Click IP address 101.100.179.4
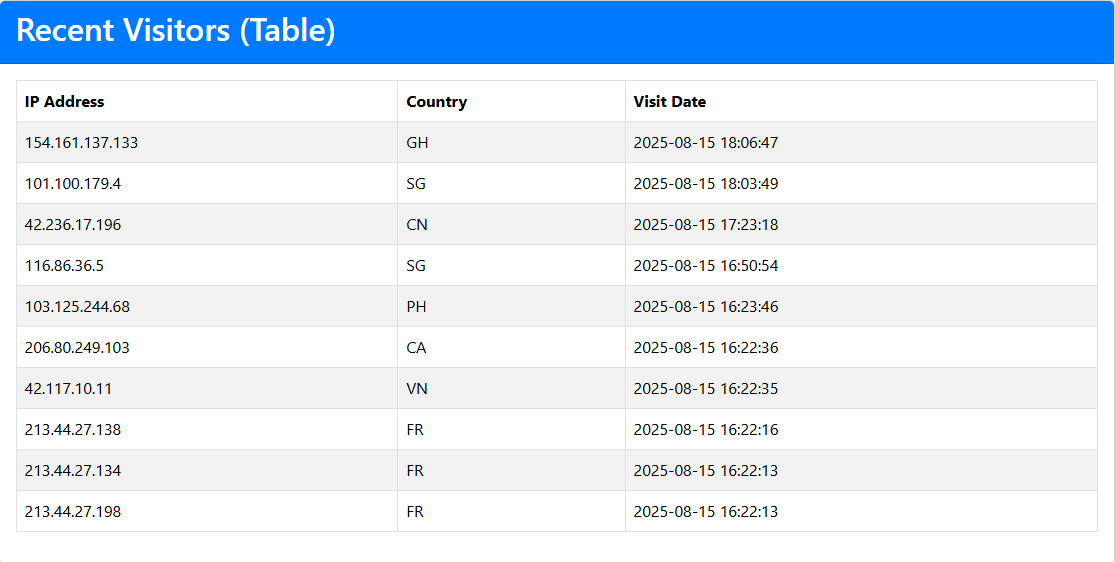 coord(73,184)
